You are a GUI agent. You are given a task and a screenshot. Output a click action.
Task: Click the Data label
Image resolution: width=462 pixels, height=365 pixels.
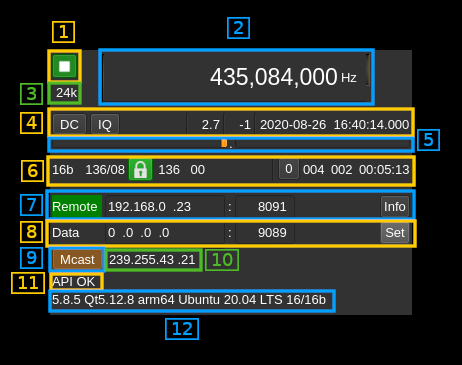65,233
